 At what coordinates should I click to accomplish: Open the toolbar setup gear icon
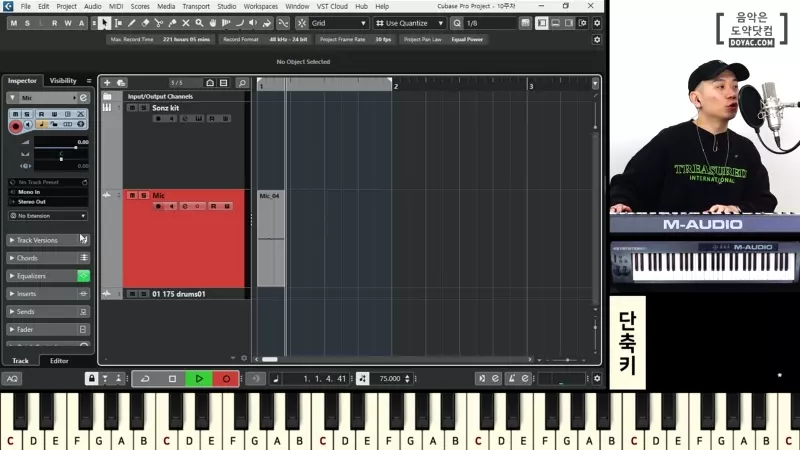click(x=597, y=23)
